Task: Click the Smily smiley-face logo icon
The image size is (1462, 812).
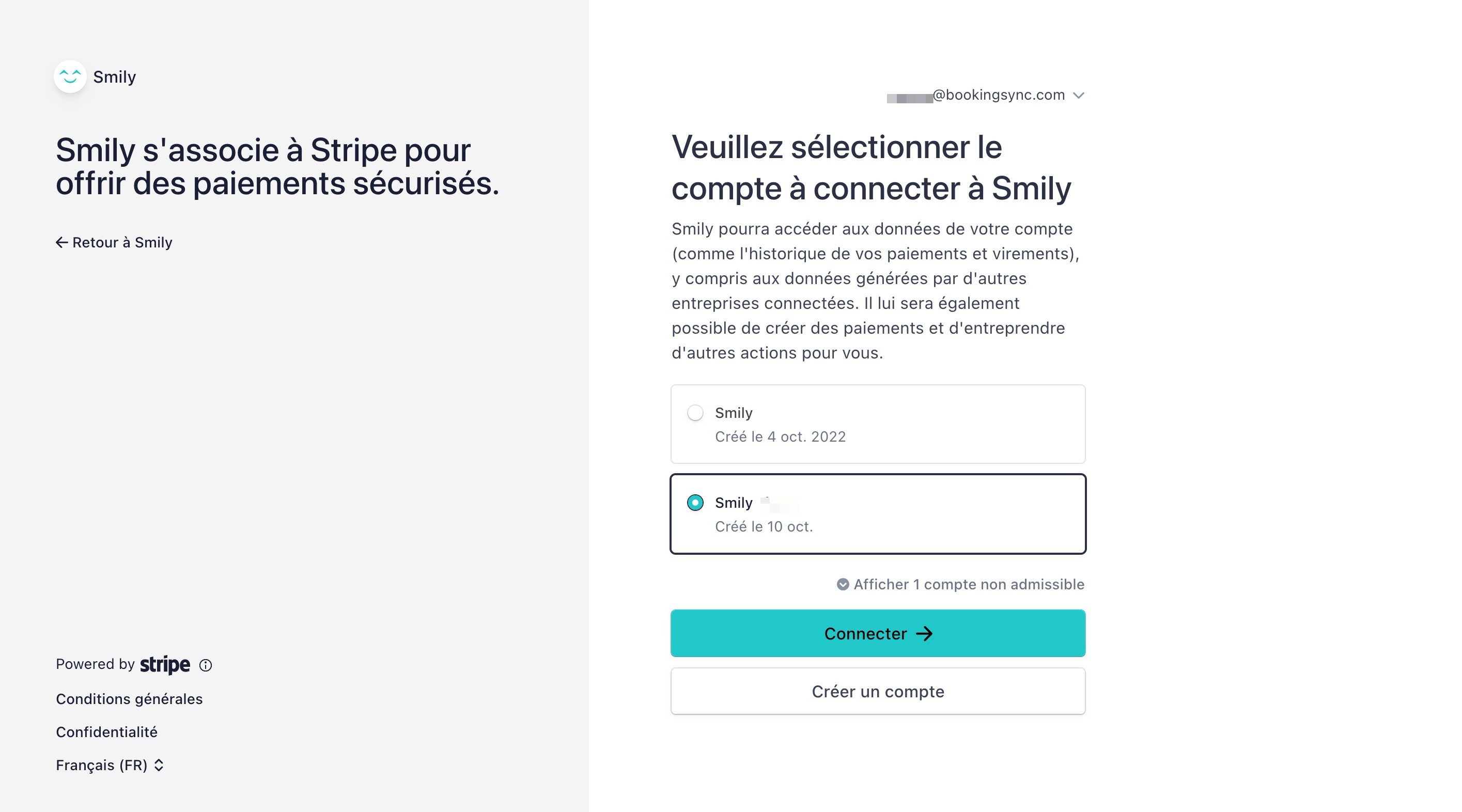Action: coord(70,76)
